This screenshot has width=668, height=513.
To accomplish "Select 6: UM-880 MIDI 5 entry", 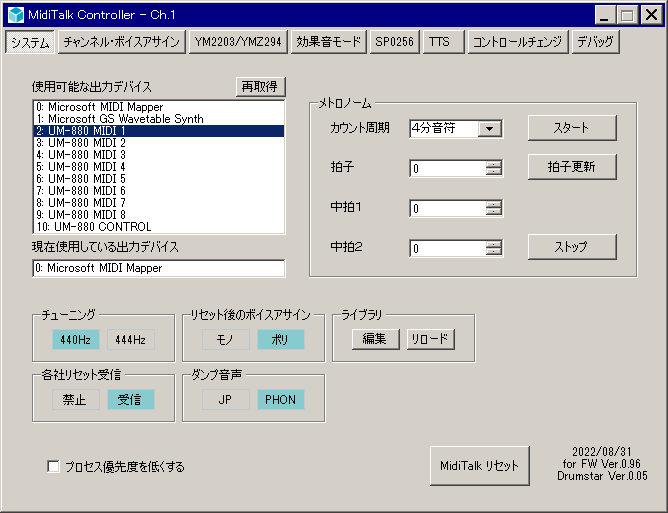I will [158, 179].
